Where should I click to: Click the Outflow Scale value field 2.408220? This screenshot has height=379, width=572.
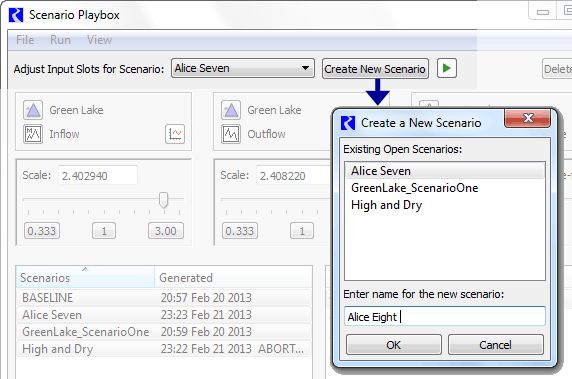pos(294,176)
